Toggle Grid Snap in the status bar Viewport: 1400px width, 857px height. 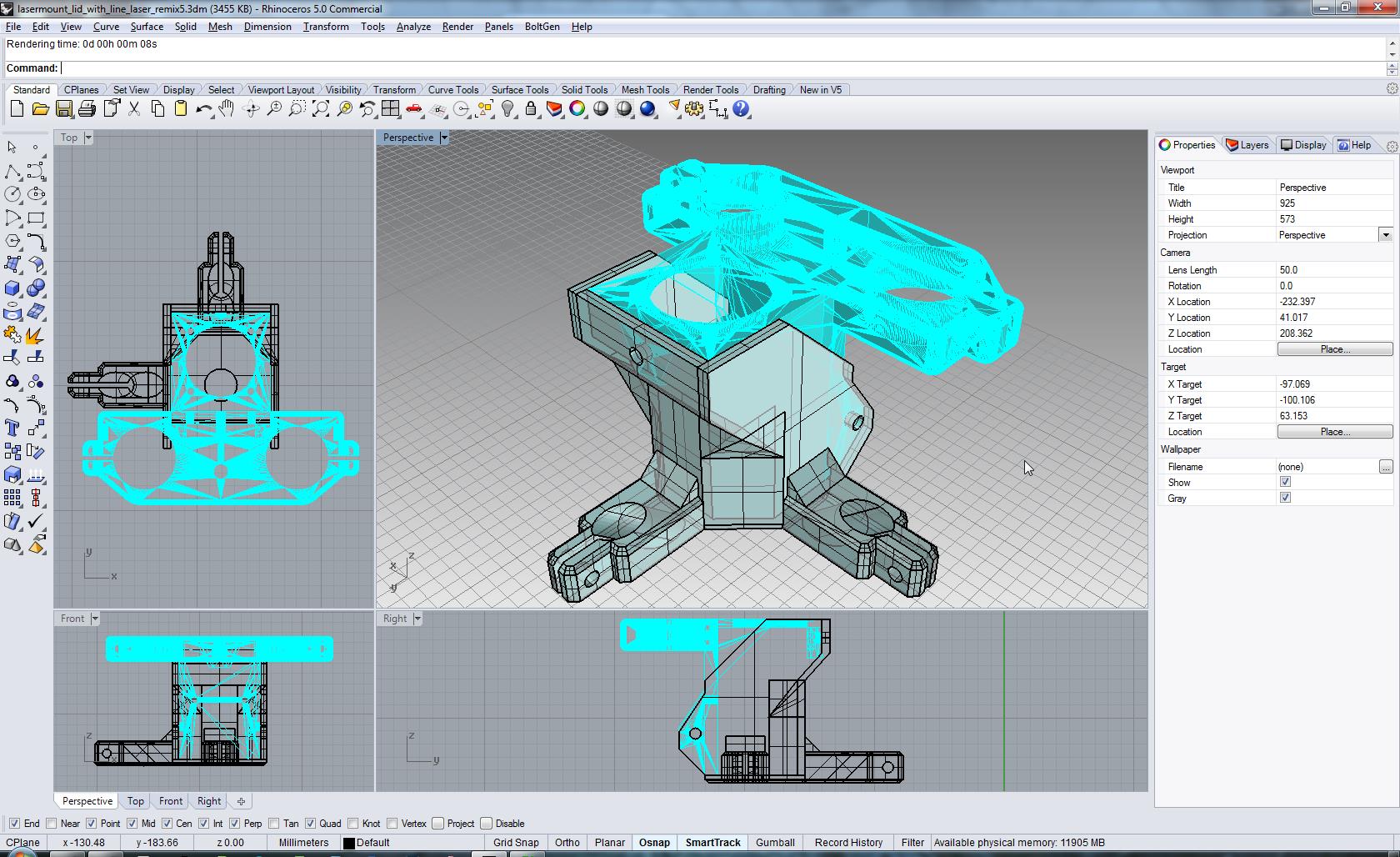(x=515, y=843)
